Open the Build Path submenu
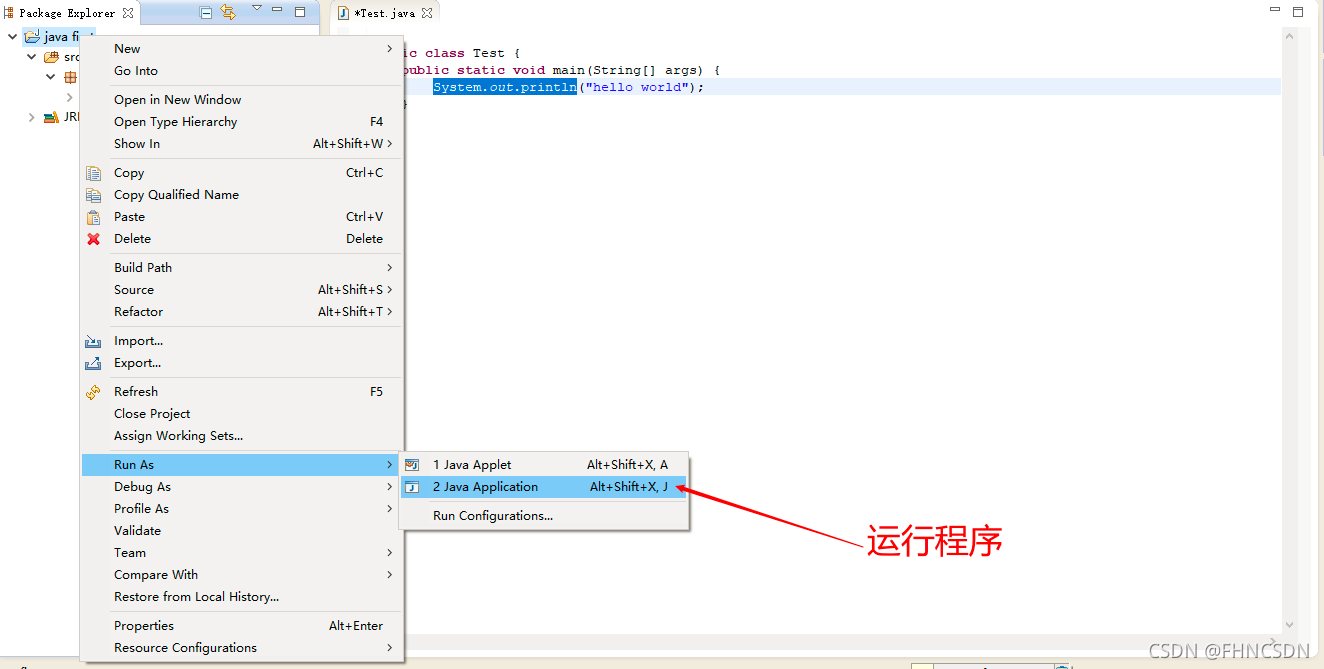Viewport: 1324px width, 669px height. (242, 267)
